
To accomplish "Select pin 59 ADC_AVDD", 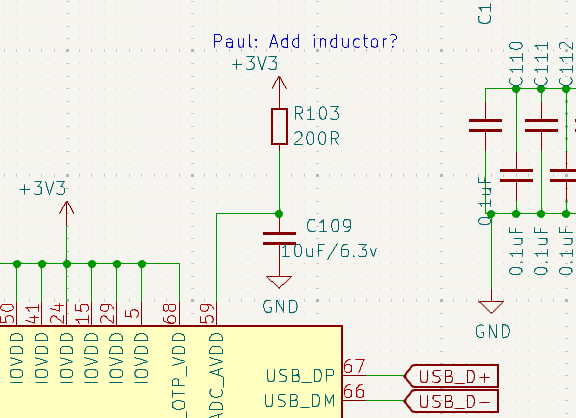I will point(216,314).
